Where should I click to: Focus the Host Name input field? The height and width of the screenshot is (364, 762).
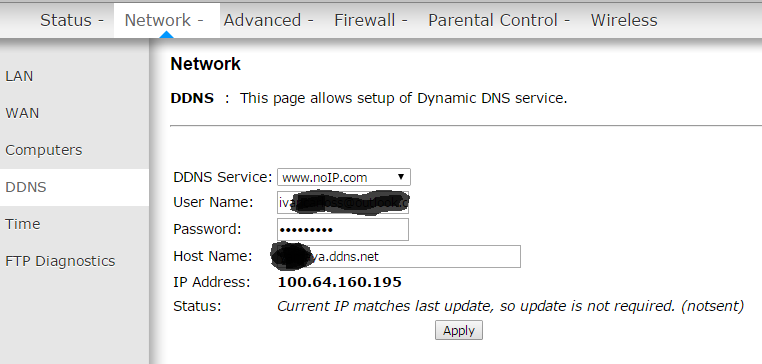click(x=398, y=257)
